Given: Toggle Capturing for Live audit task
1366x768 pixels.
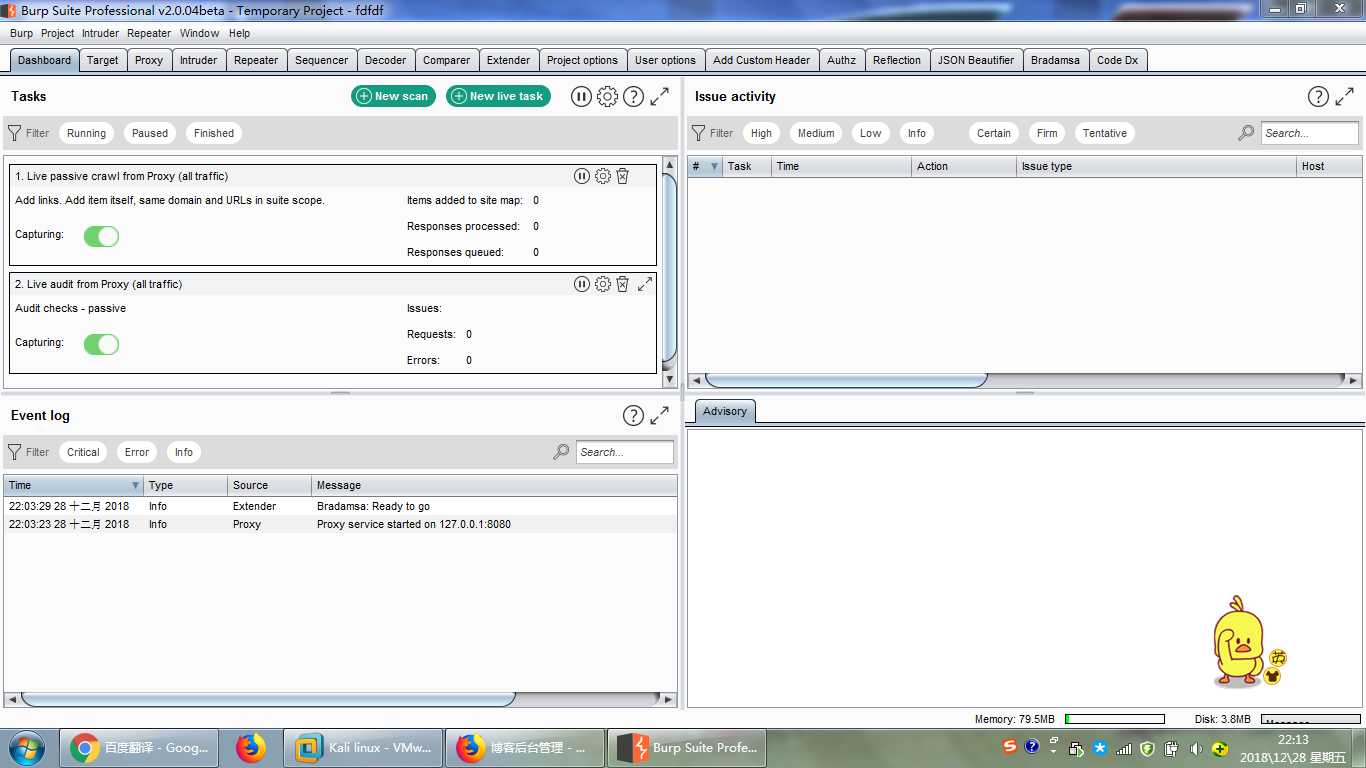Looking at the screenshot, I should pyautogui.click(x=101, y=344).
